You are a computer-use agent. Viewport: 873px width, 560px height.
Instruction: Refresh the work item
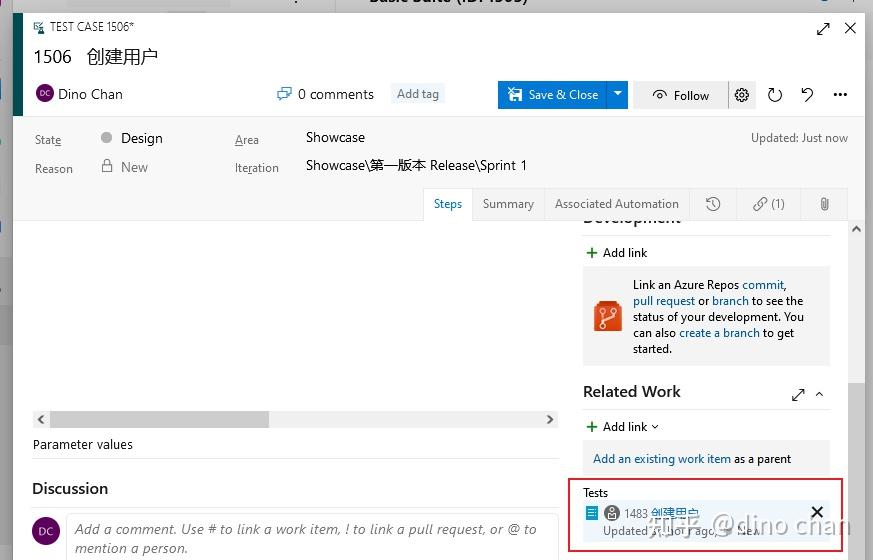click(x=774, y=95)
